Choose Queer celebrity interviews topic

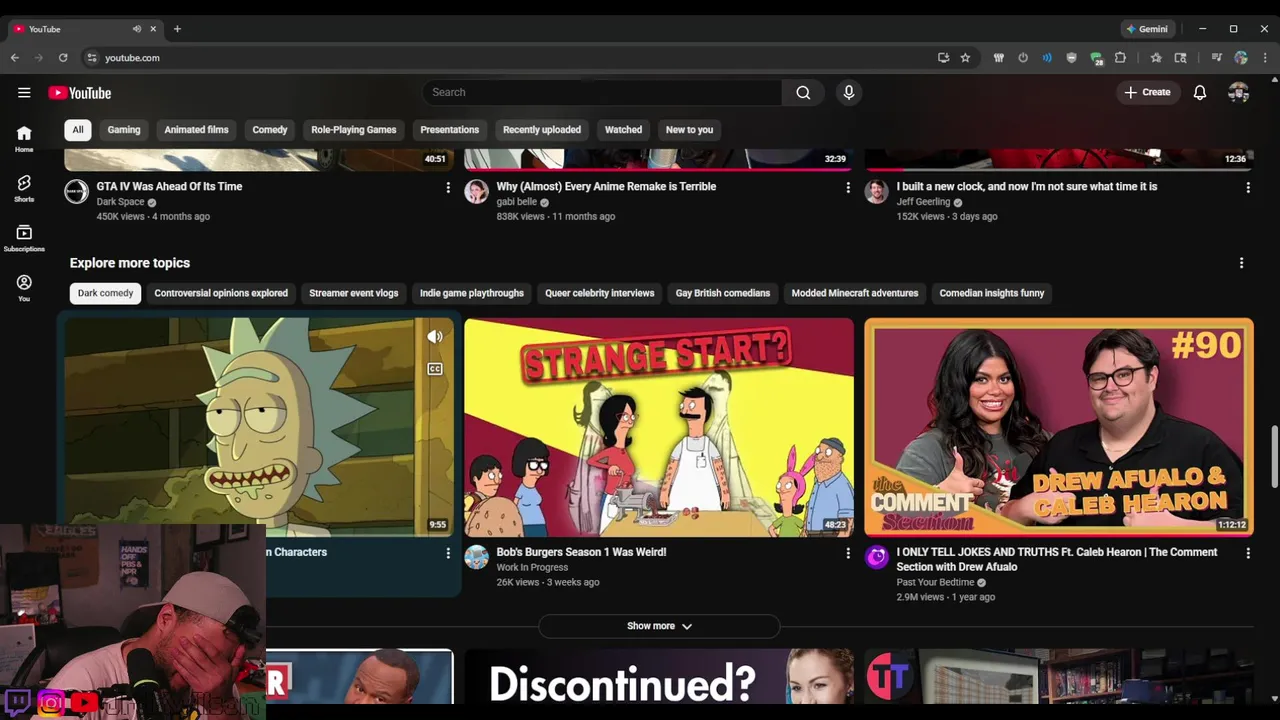click(600, 293)
